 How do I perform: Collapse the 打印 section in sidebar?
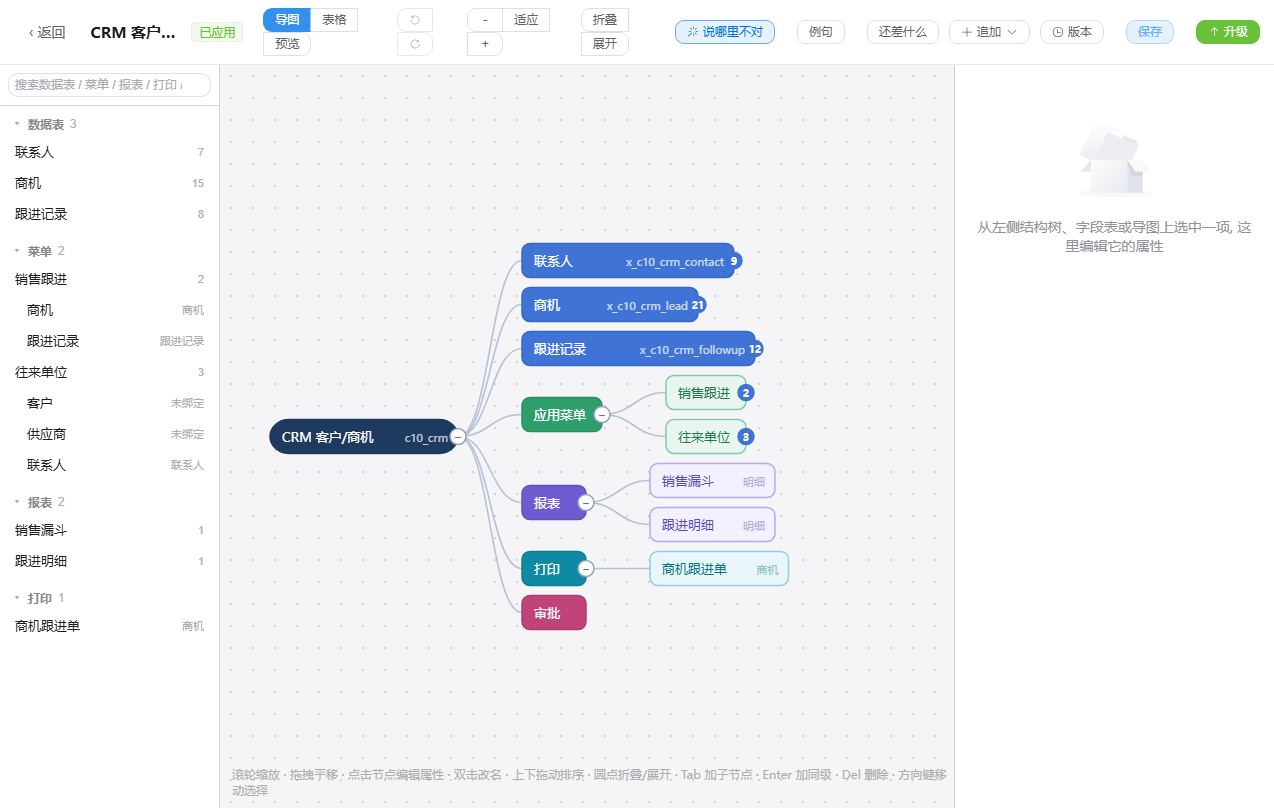click(17, 598)
